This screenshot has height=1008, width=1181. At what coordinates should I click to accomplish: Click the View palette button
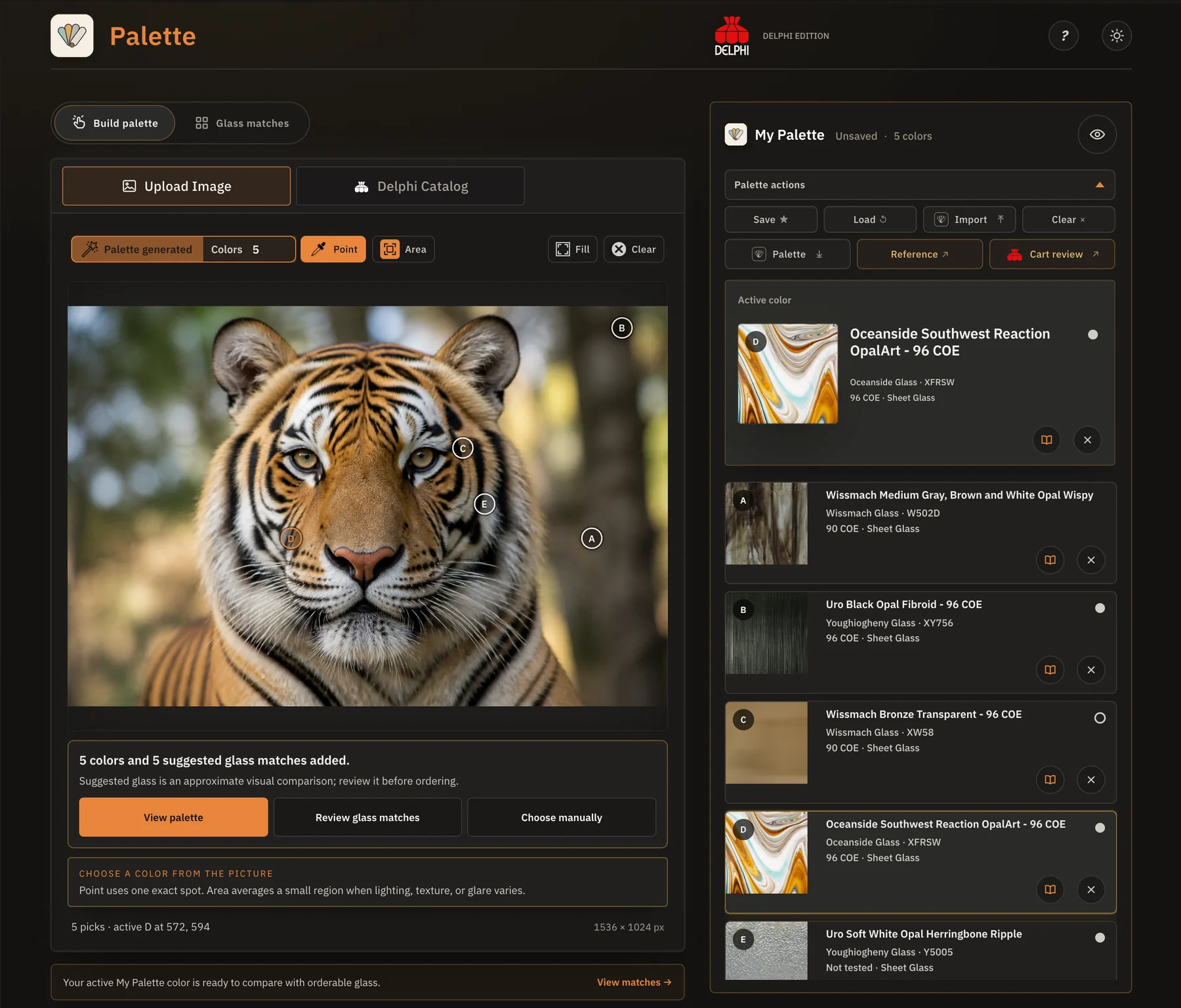click(173, 817)
